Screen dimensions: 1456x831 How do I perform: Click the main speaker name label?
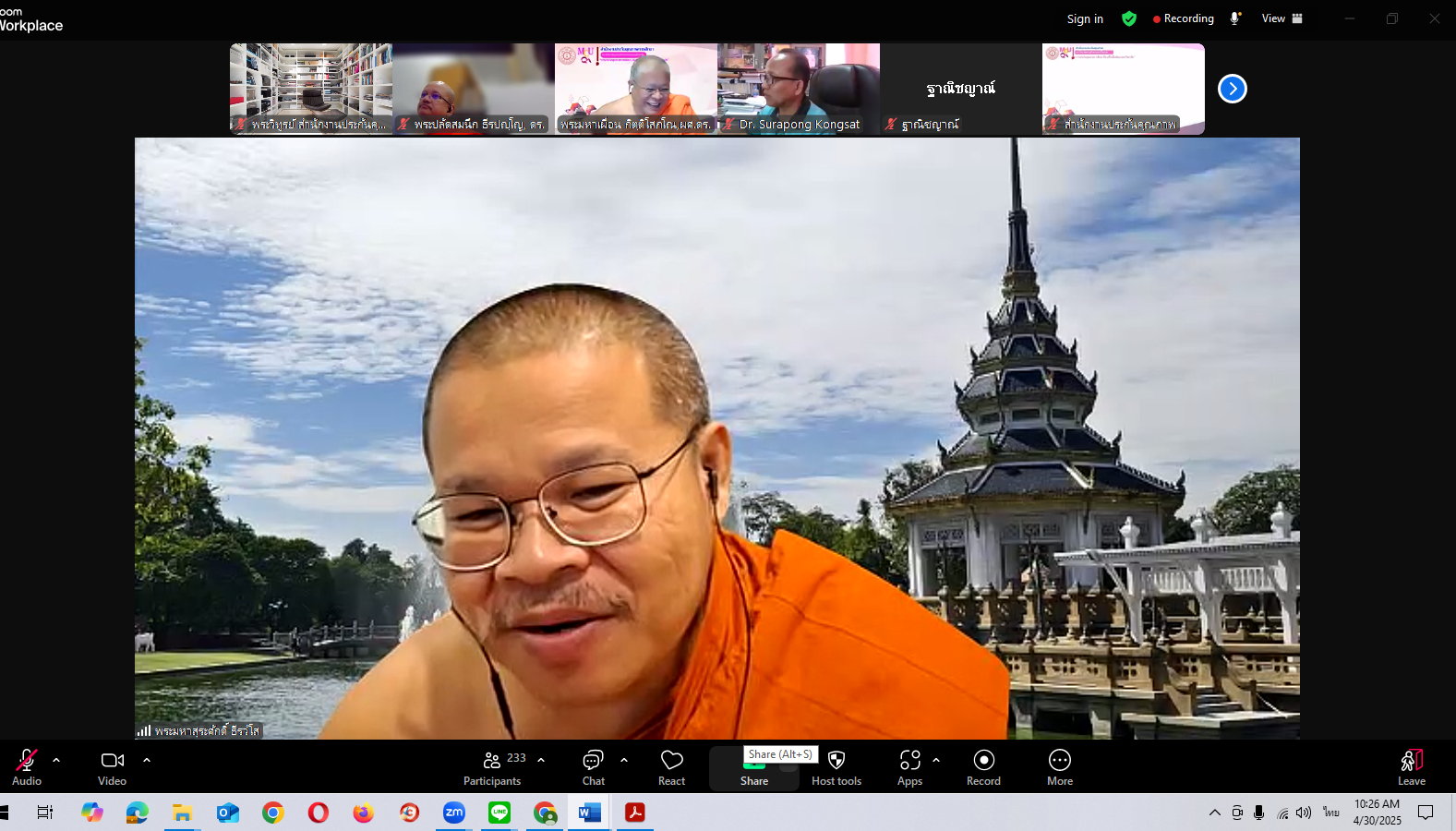pos(199,730)
